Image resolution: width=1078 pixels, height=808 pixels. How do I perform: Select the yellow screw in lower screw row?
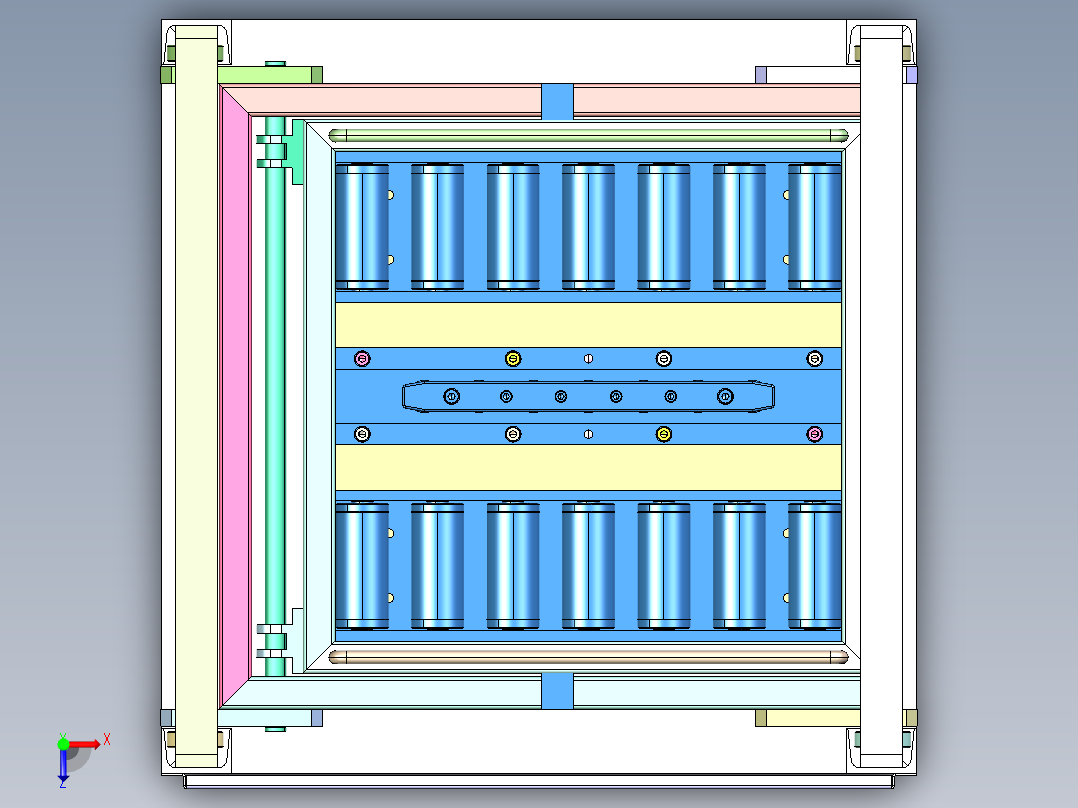[663, 434]
